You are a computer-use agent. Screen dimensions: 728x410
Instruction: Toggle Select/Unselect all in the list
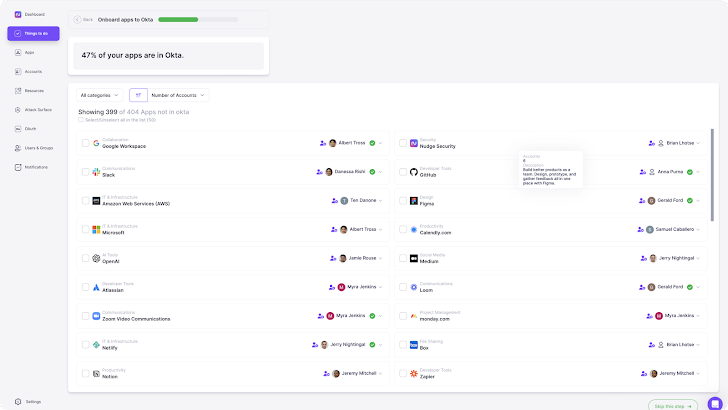click(x=81, y=120)
